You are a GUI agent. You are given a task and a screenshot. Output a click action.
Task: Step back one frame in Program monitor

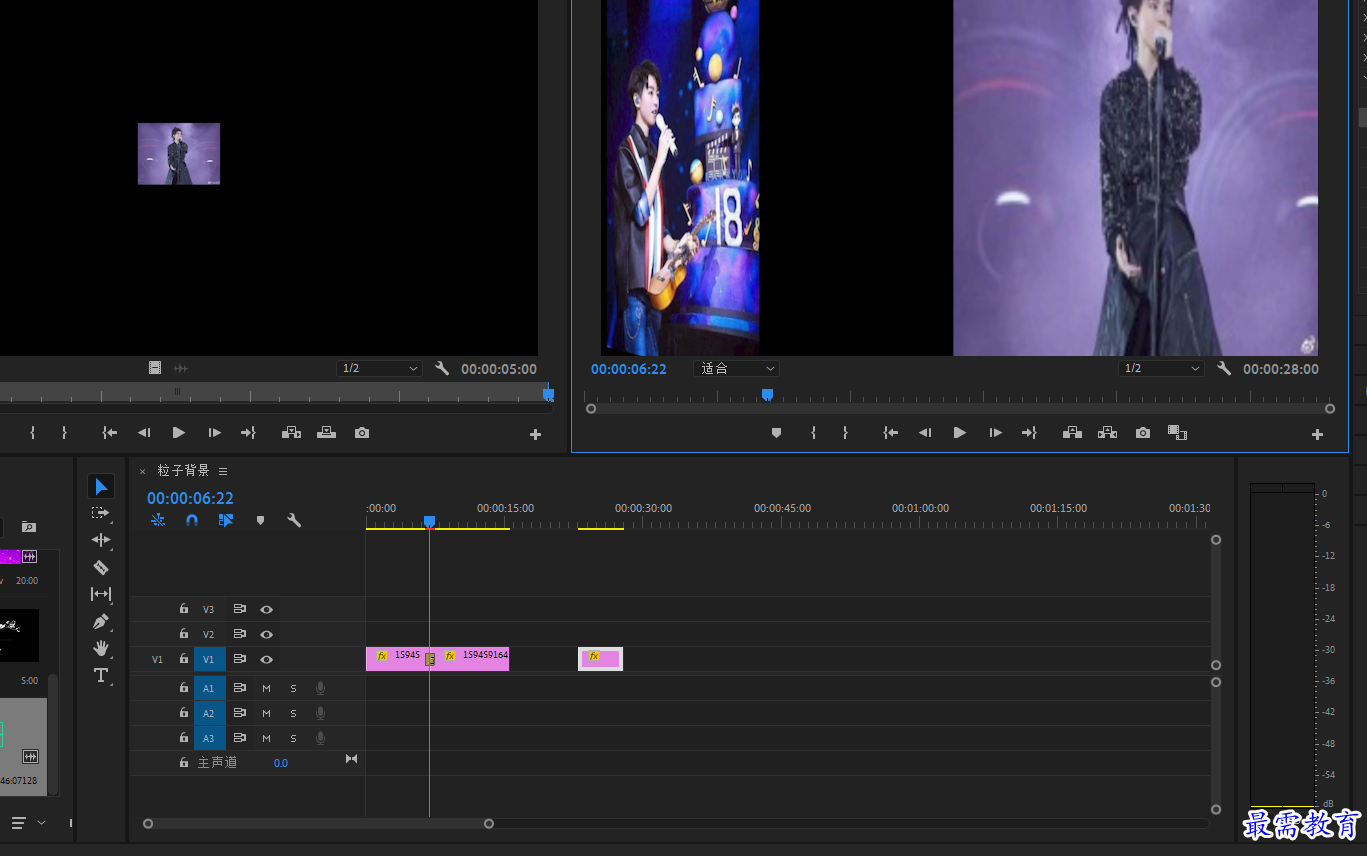pyautogui.click(x=925, y=433)
